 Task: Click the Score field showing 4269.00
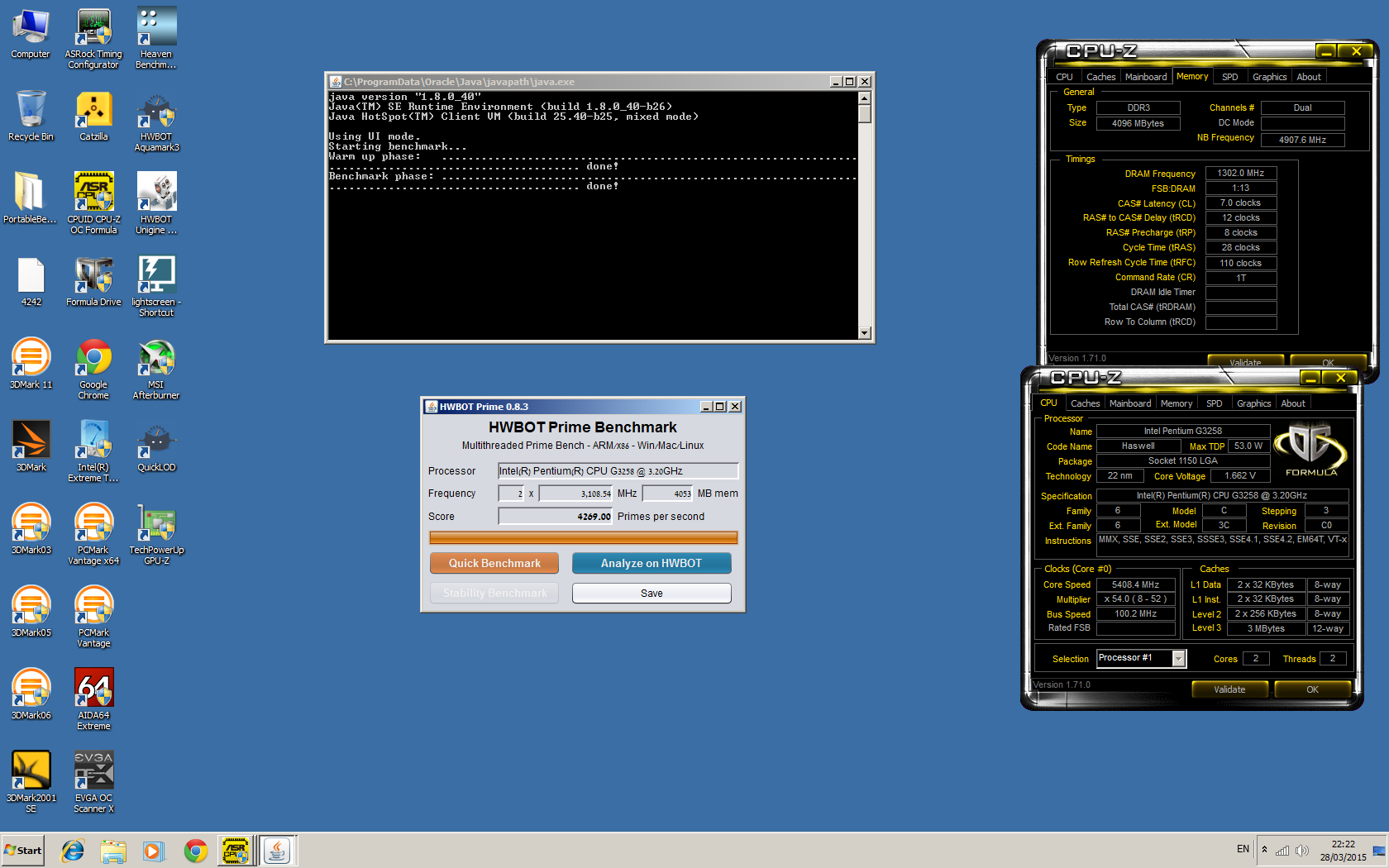[x=555, y=516]
